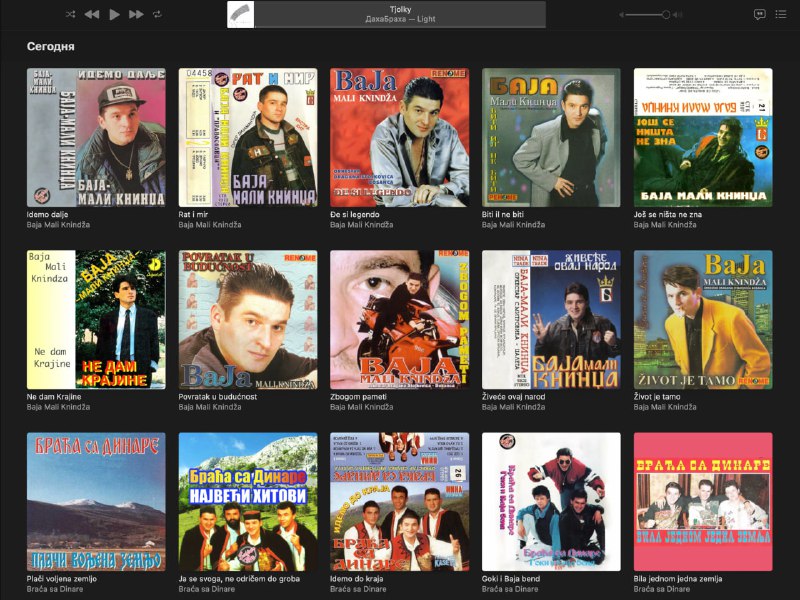Click Braća sa Dinare under Plači voljena zemljo
800x600 pixels.
click(55, 589)
